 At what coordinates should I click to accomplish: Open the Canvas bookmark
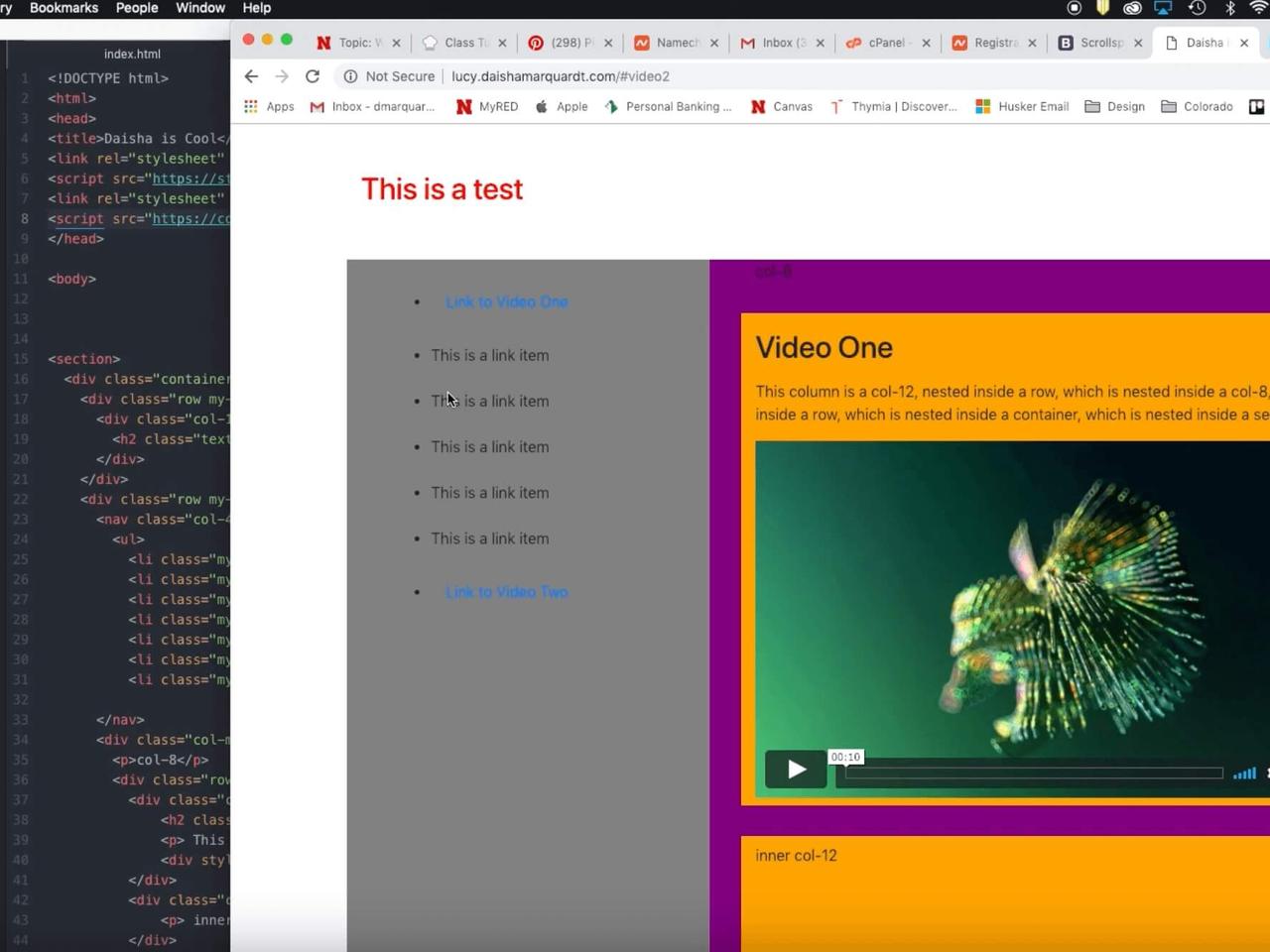pos(782,106)
